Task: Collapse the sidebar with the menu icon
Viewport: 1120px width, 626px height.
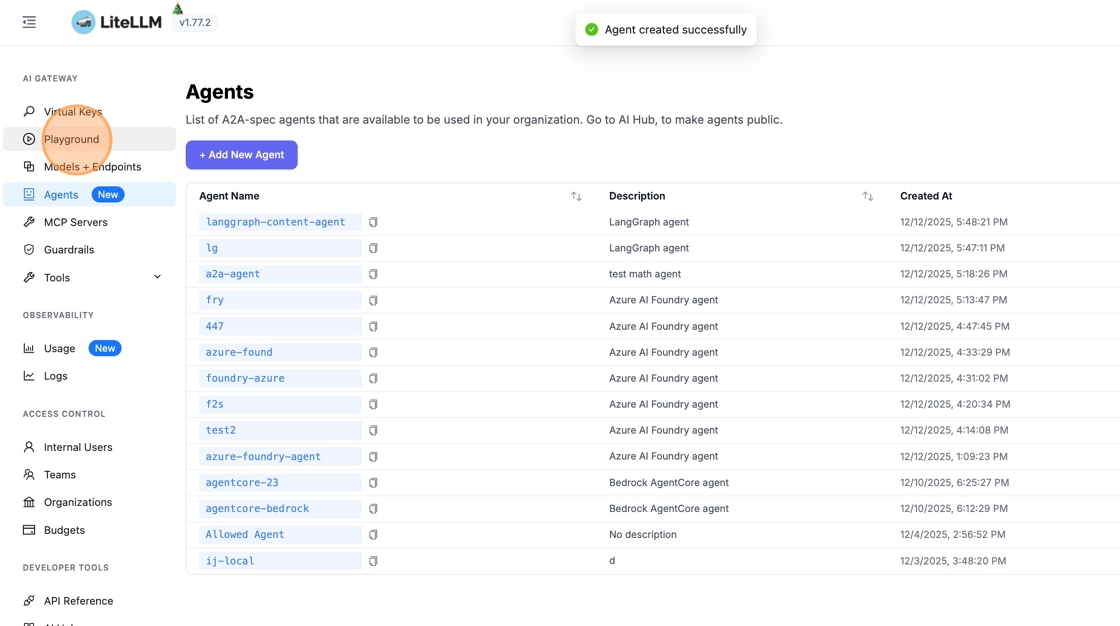Action: click(x=29, y=22)
